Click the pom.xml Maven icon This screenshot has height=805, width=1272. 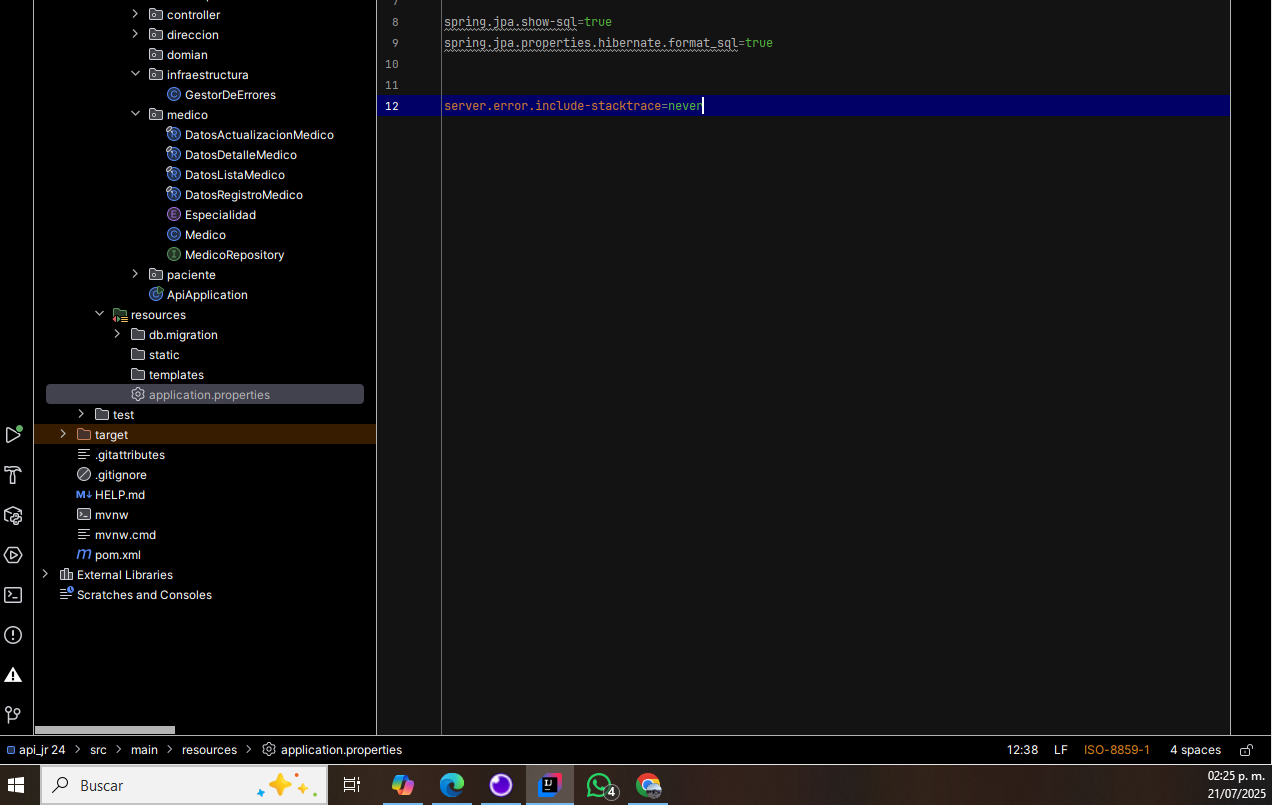pos(84,555)
